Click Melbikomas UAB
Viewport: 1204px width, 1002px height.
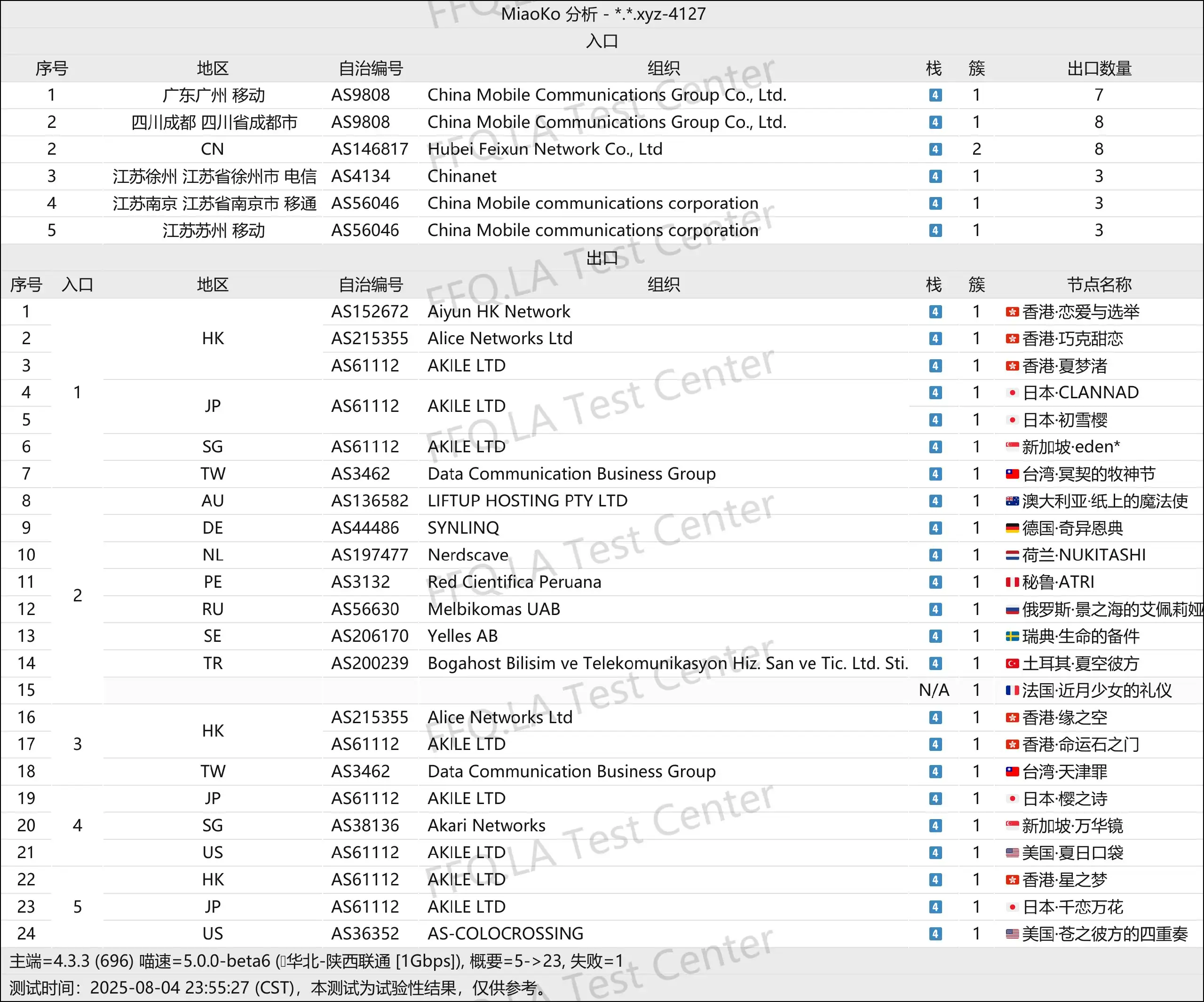(494, 609)
